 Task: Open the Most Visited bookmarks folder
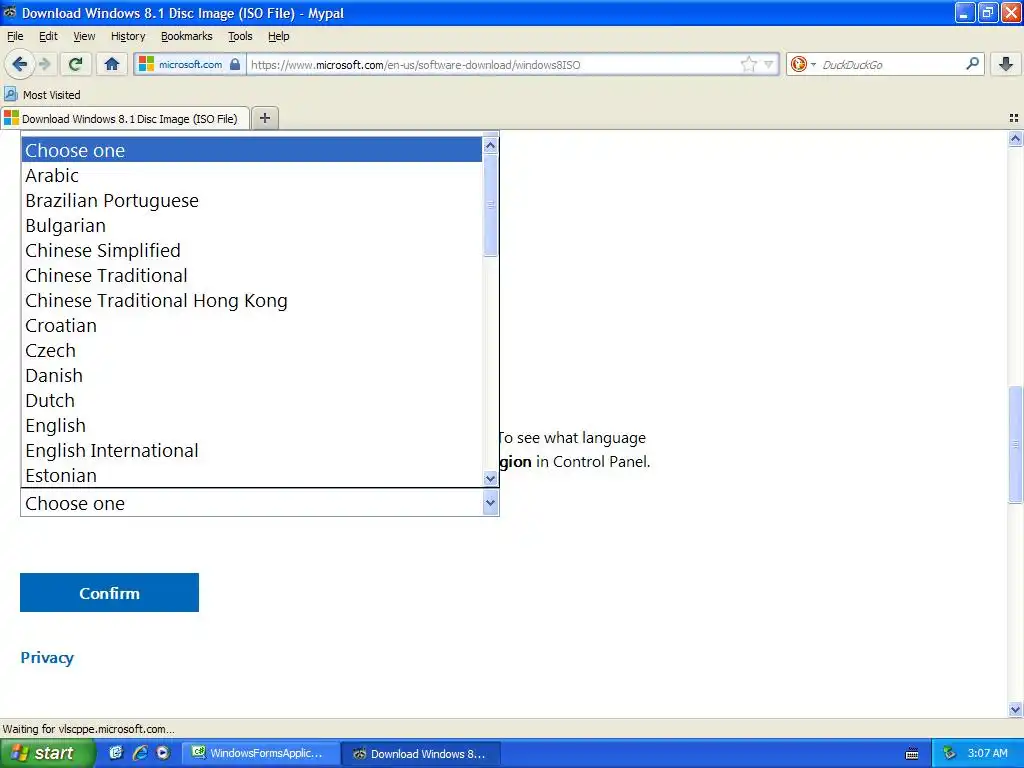click(42, 95)
